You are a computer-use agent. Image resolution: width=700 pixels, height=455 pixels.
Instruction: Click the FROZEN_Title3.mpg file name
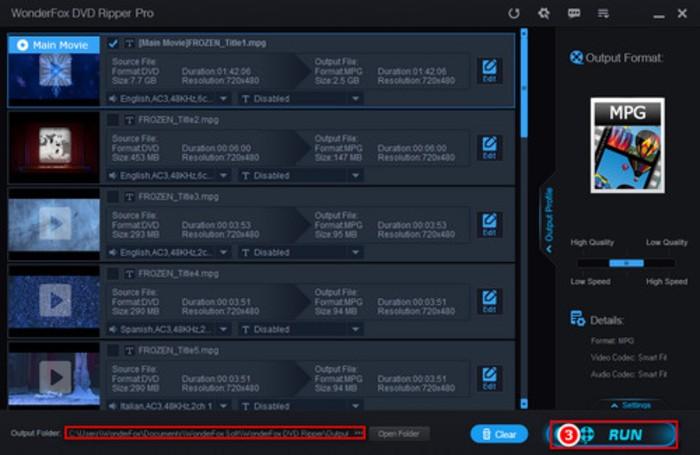click(179, 197)
